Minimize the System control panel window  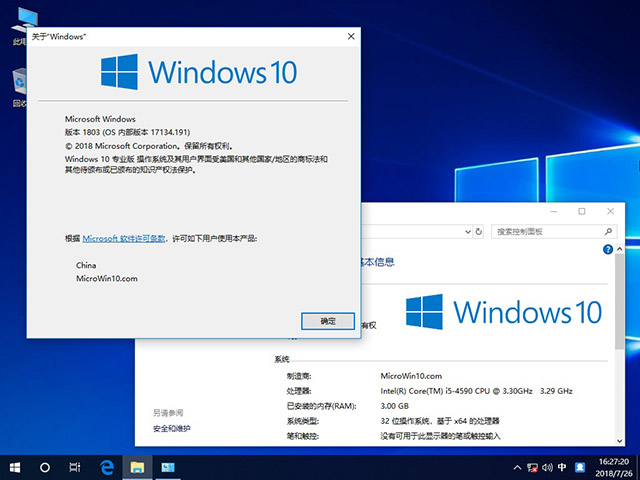coord(554,211)
